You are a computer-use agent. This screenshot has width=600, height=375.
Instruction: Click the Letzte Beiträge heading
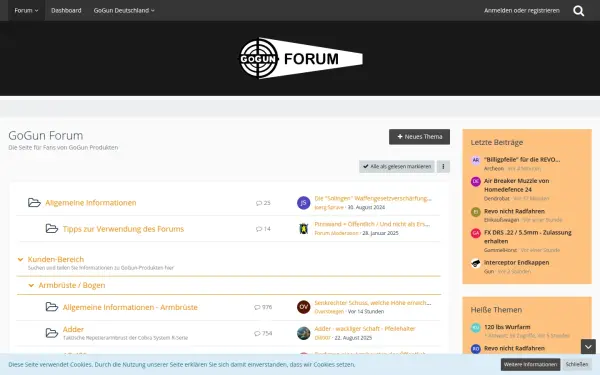coord(497,142)
